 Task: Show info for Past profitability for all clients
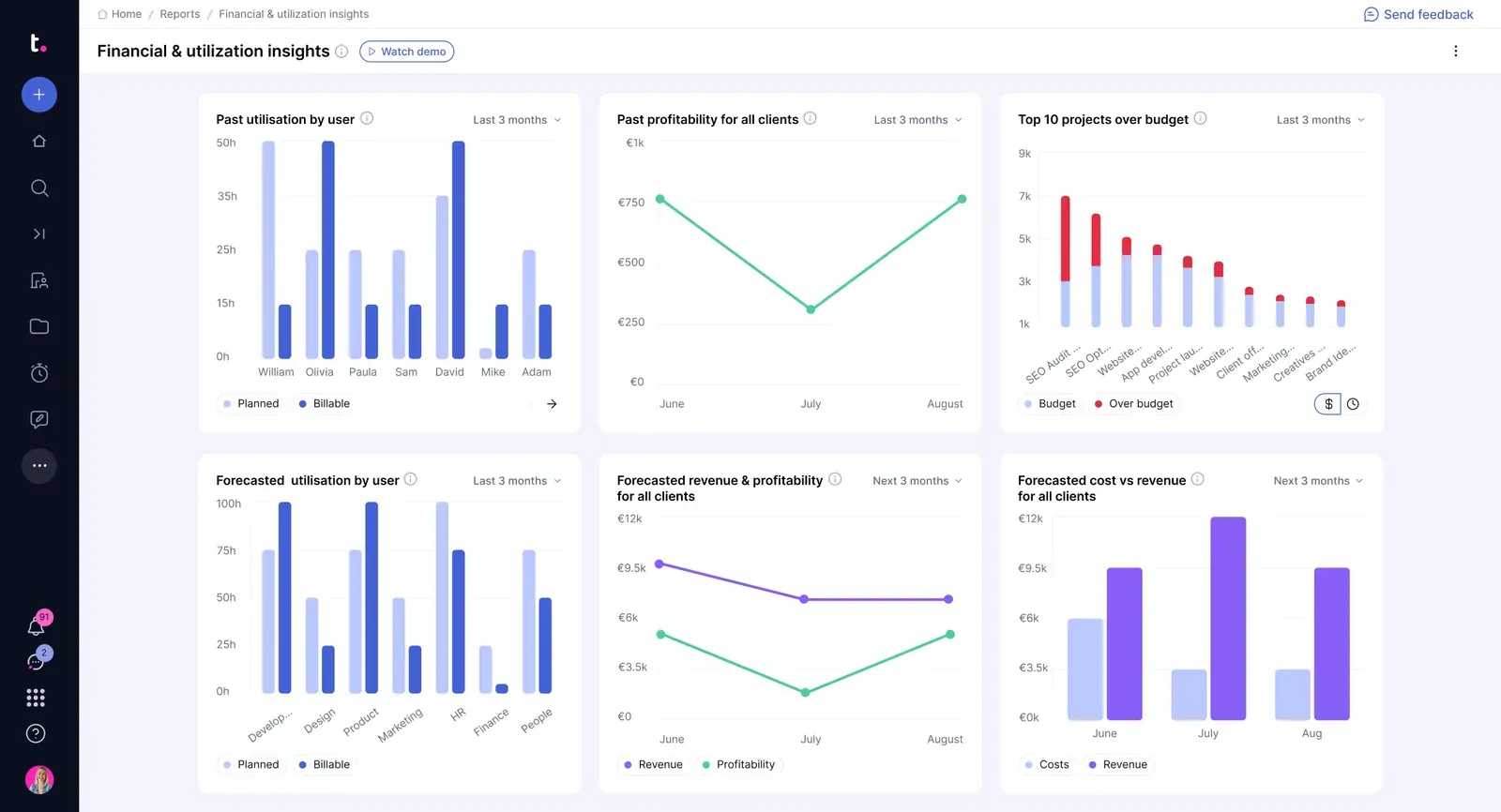coord(810,118)
